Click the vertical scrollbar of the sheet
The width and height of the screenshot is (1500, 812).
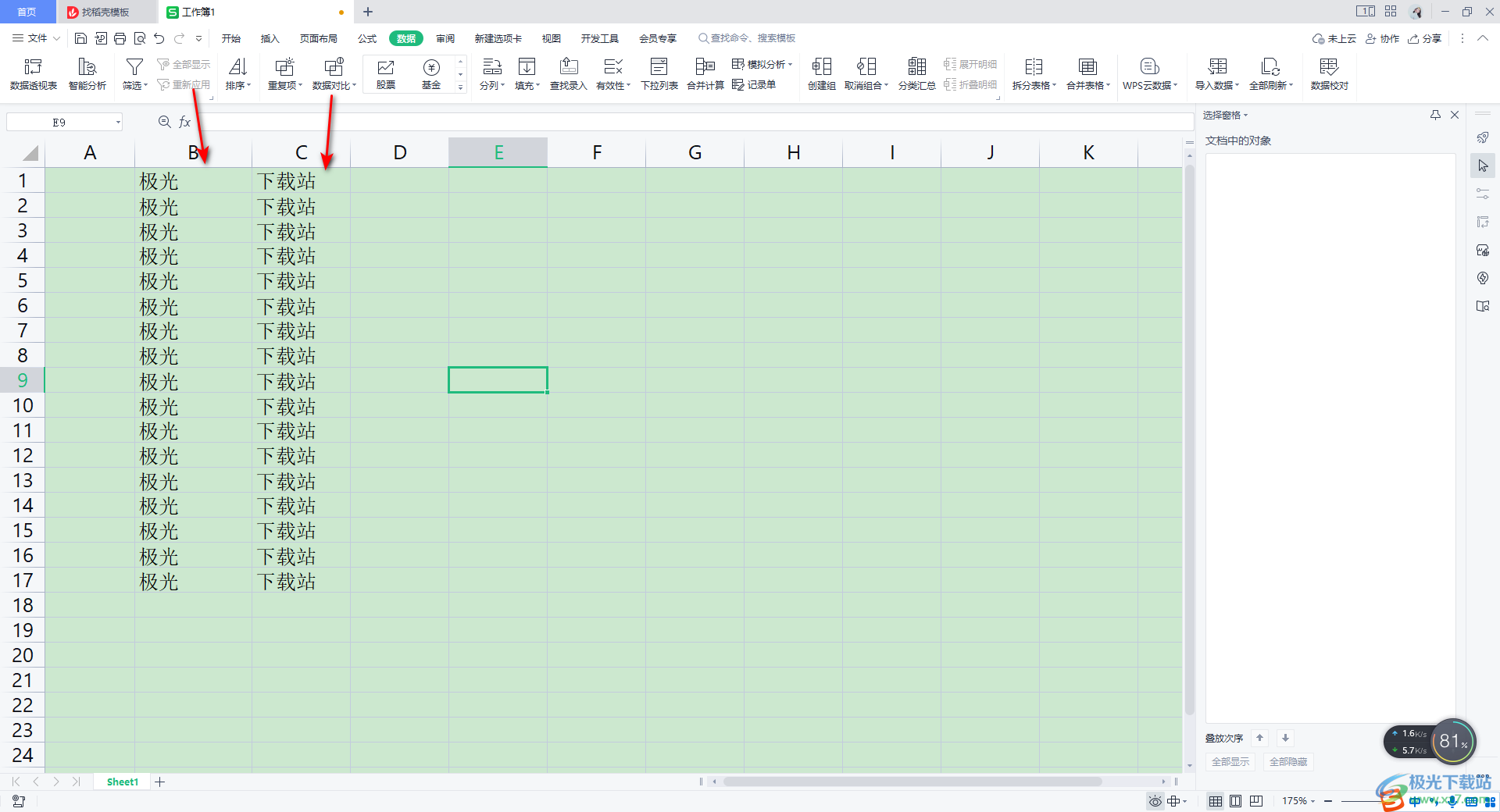[1190, 440]
